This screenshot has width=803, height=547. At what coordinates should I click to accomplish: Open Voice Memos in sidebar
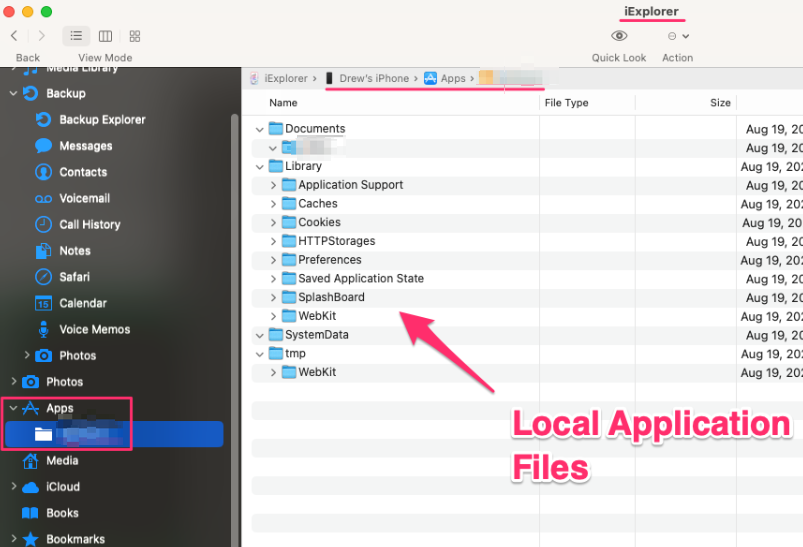click(x=83, y=329)
